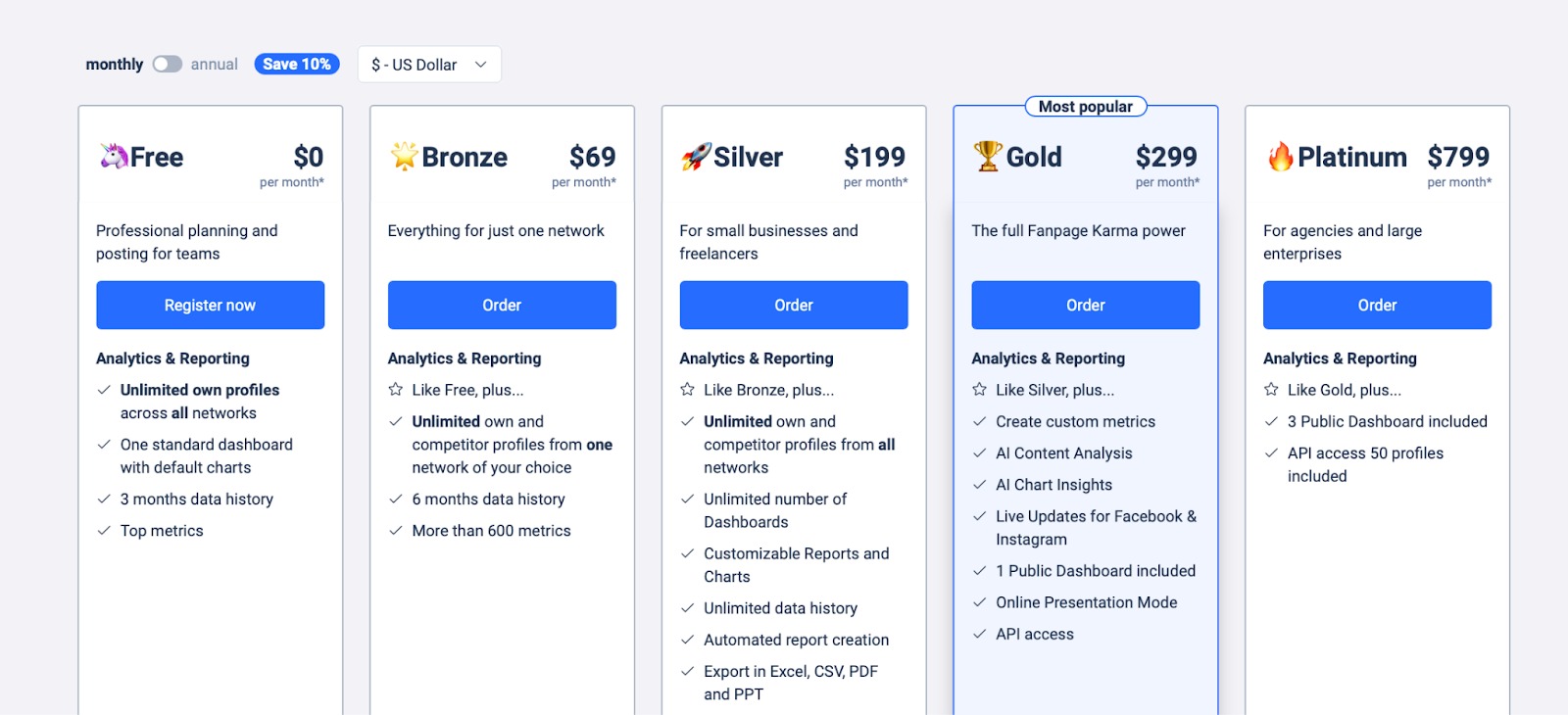Open the US Dollar currency dropdown
Screen dimensions: 1568x715
tap(428, 64)
